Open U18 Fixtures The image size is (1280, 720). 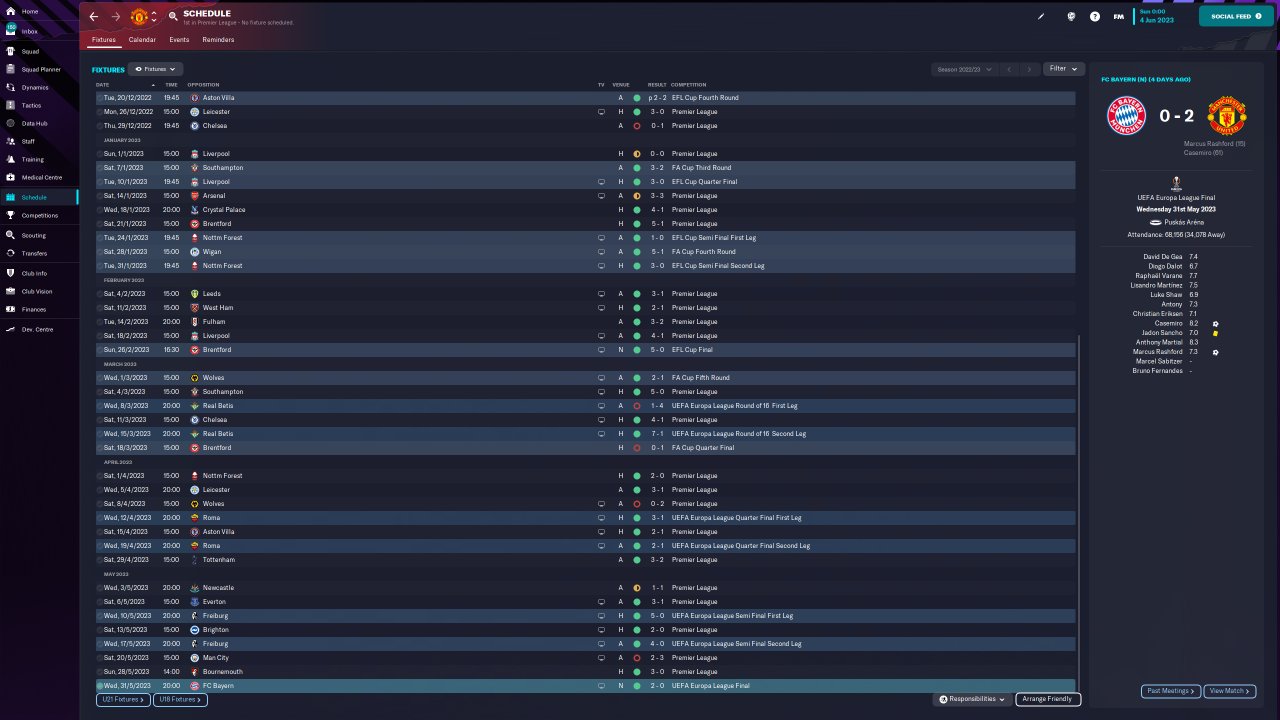[181, 700]
